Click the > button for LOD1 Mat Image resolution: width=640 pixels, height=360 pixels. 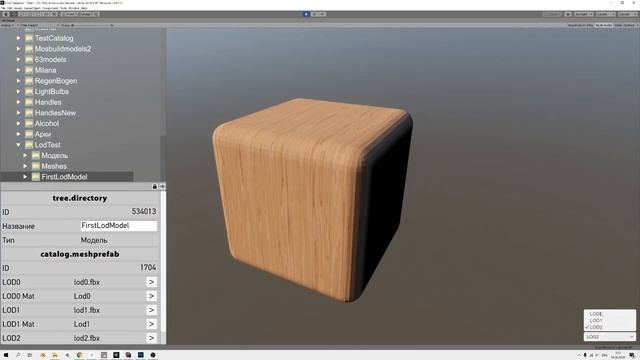151,324
